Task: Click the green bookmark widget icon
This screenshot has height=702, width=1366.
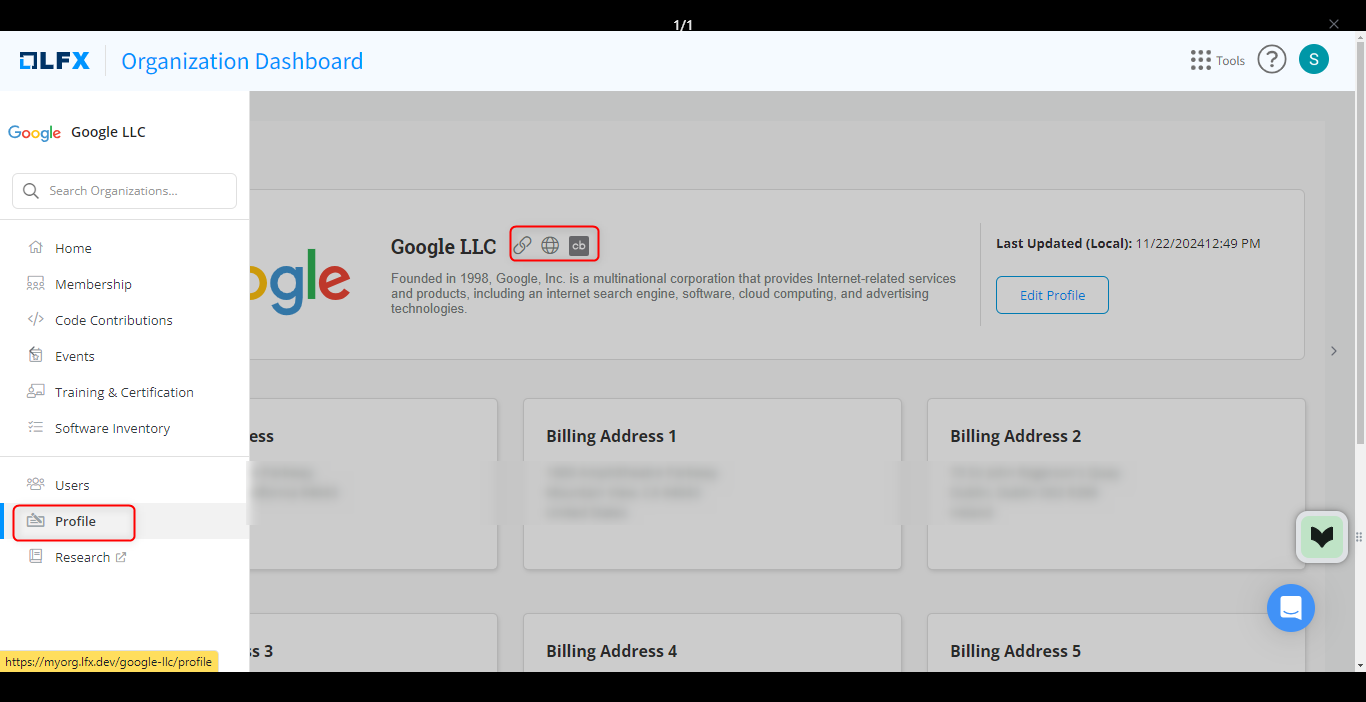Action: tap(1321, 537)
